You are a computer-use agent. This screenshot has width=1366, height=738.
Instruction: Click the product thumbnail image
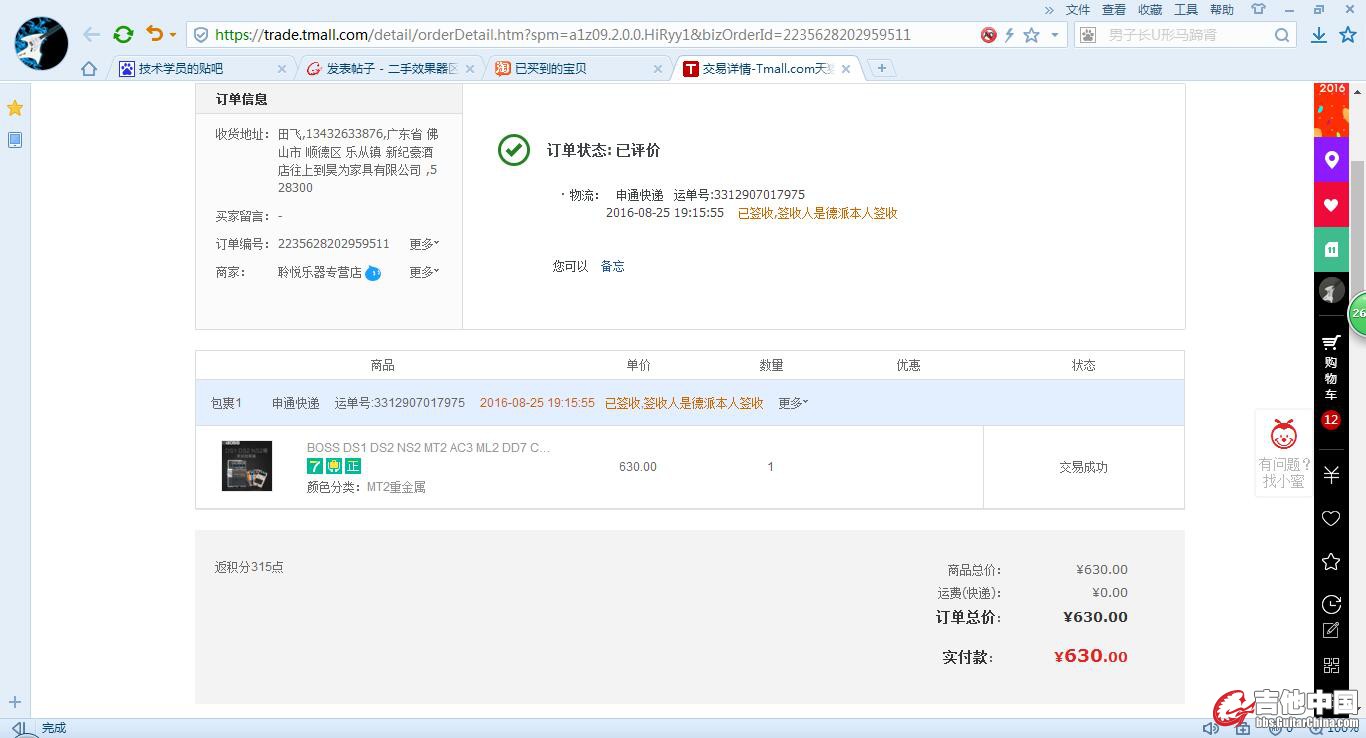[x=247, y=466]
